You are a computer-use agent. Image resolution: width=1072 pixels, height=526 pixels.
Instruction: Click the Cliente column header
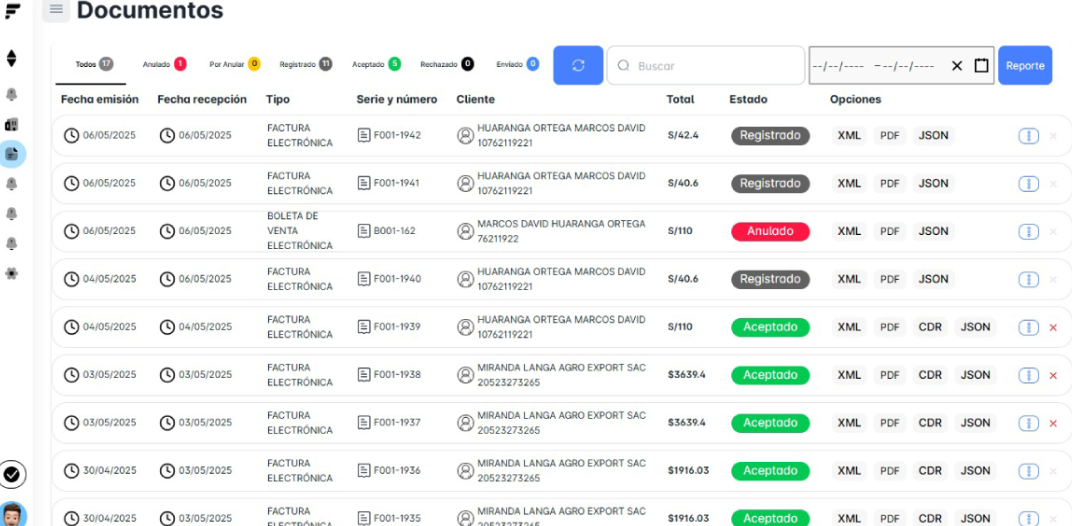point(475,99)
